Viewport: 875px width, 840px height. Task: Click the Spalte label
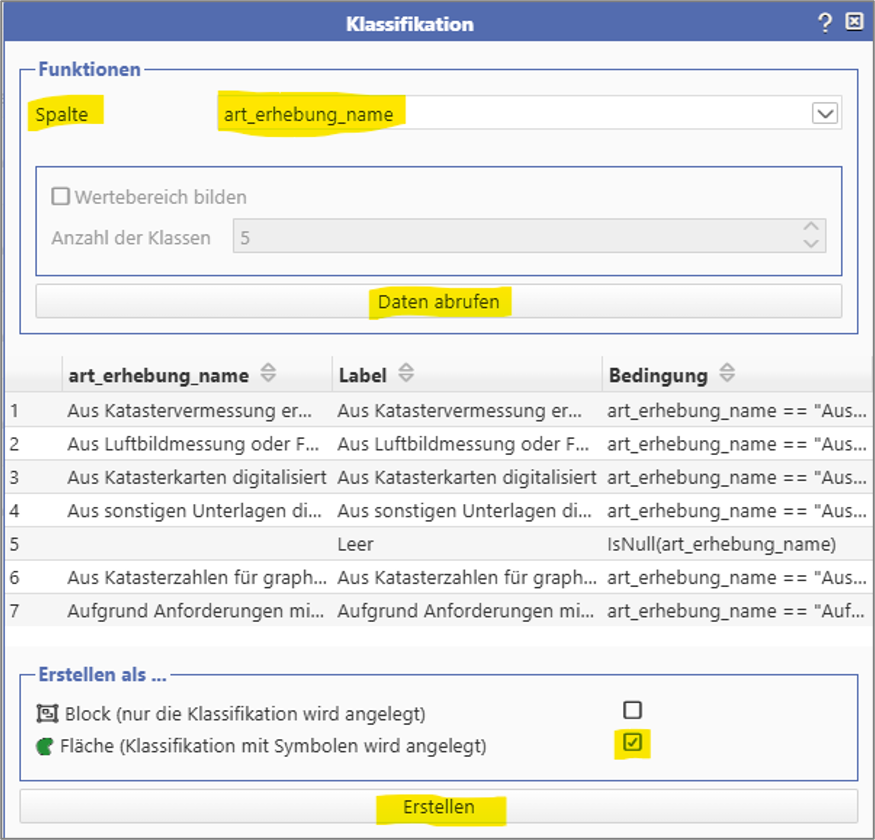click(x=62, y=114)
